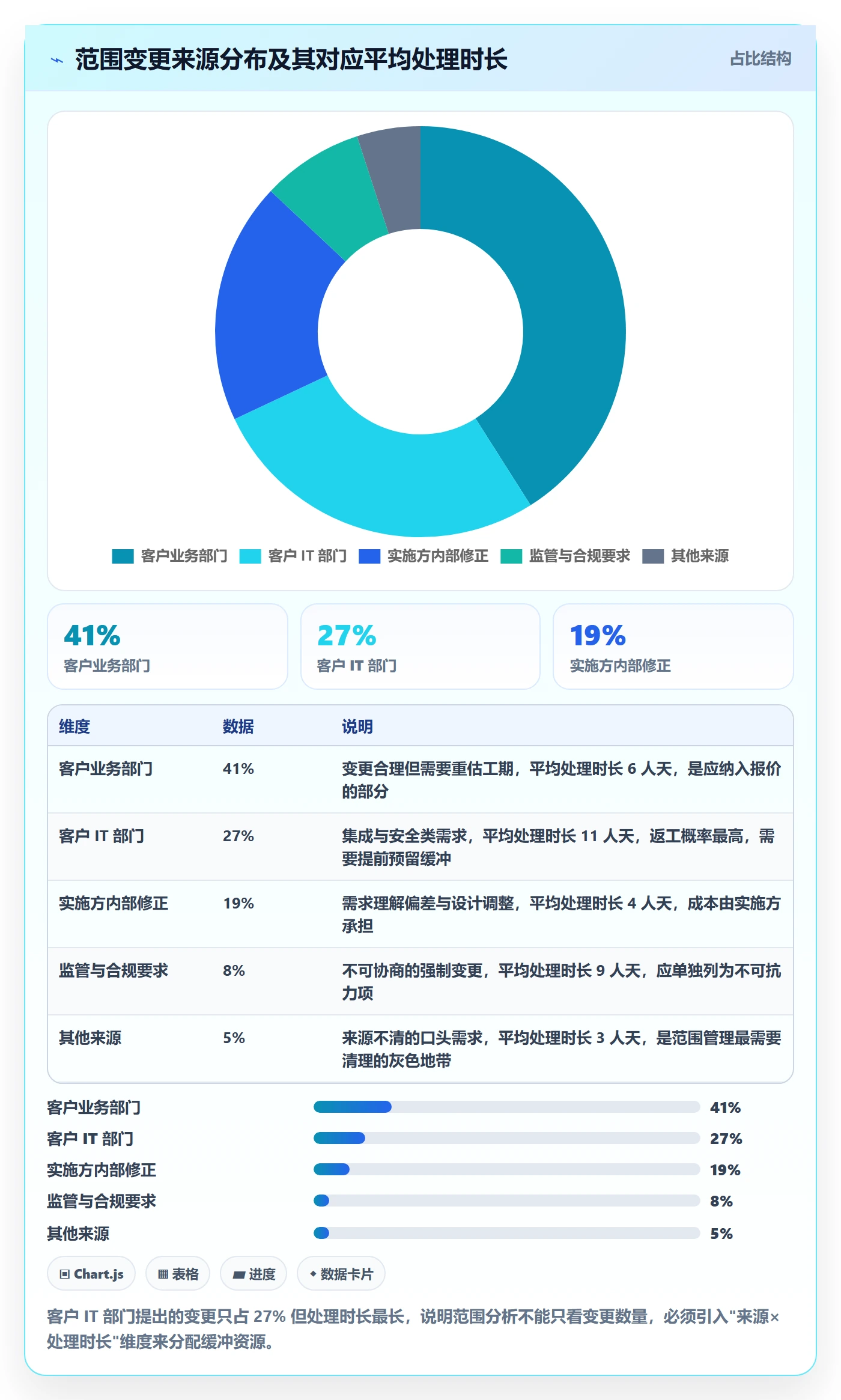Click the 数据卡片 tag chip
841x1400 pixels.
(x=341, y=1273)
